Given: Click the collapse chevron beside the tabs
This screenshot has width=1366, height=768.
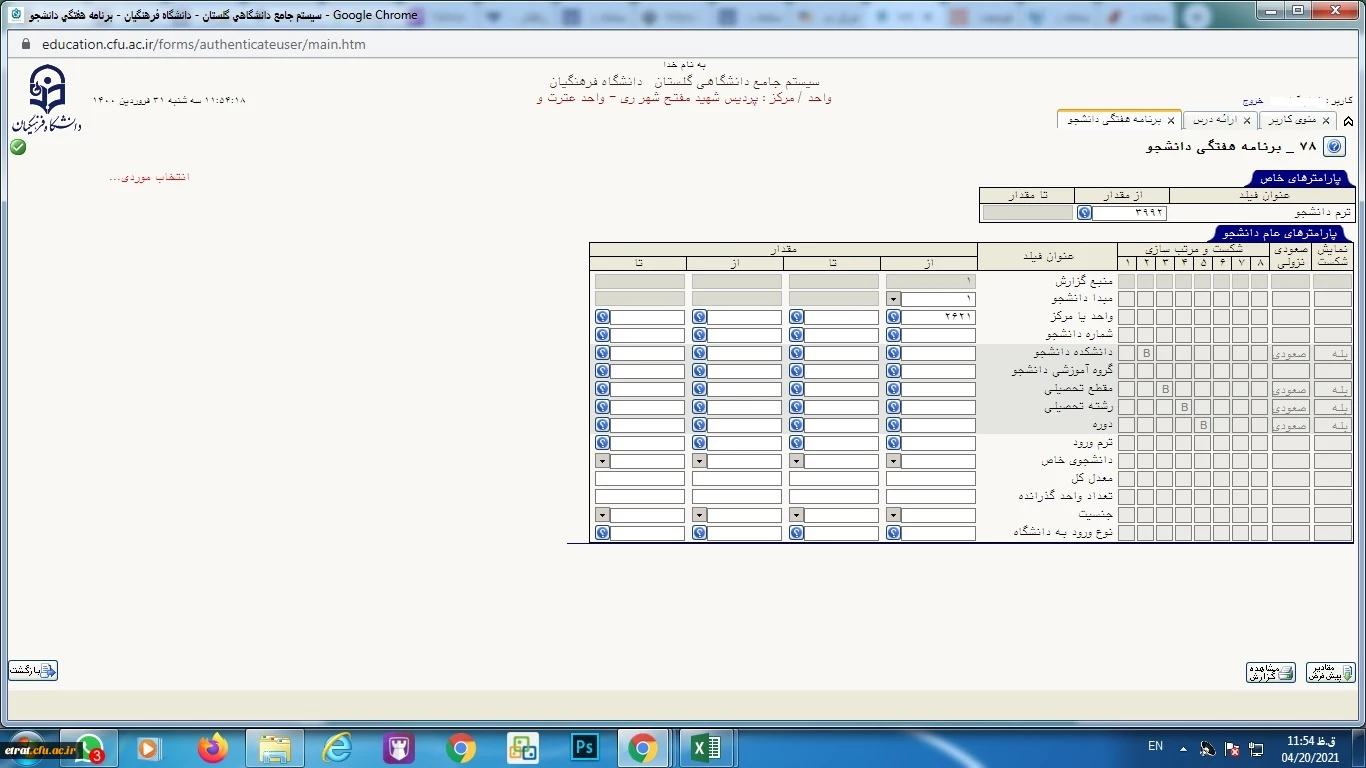Looking at the screenshot, I should coord(1348,121).
